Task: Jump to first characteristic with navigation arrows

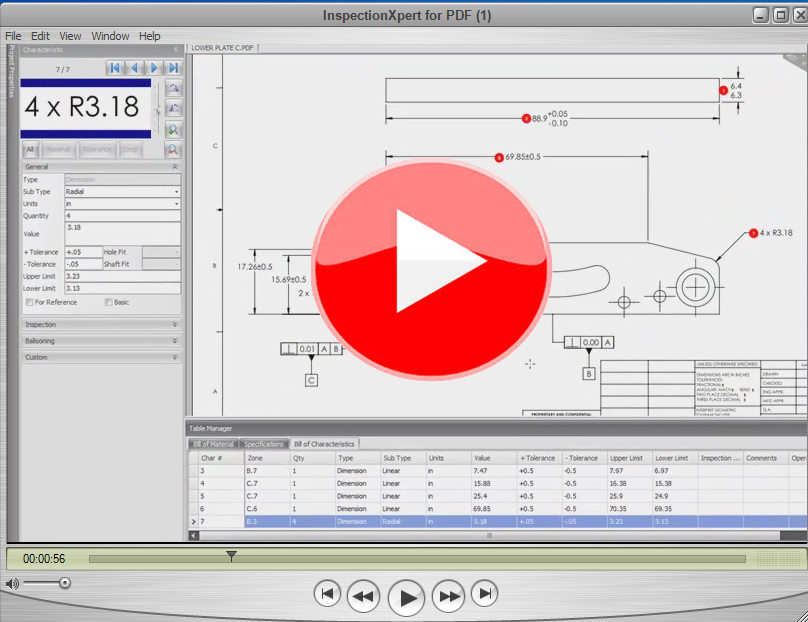Action: (x=115, y=68)
